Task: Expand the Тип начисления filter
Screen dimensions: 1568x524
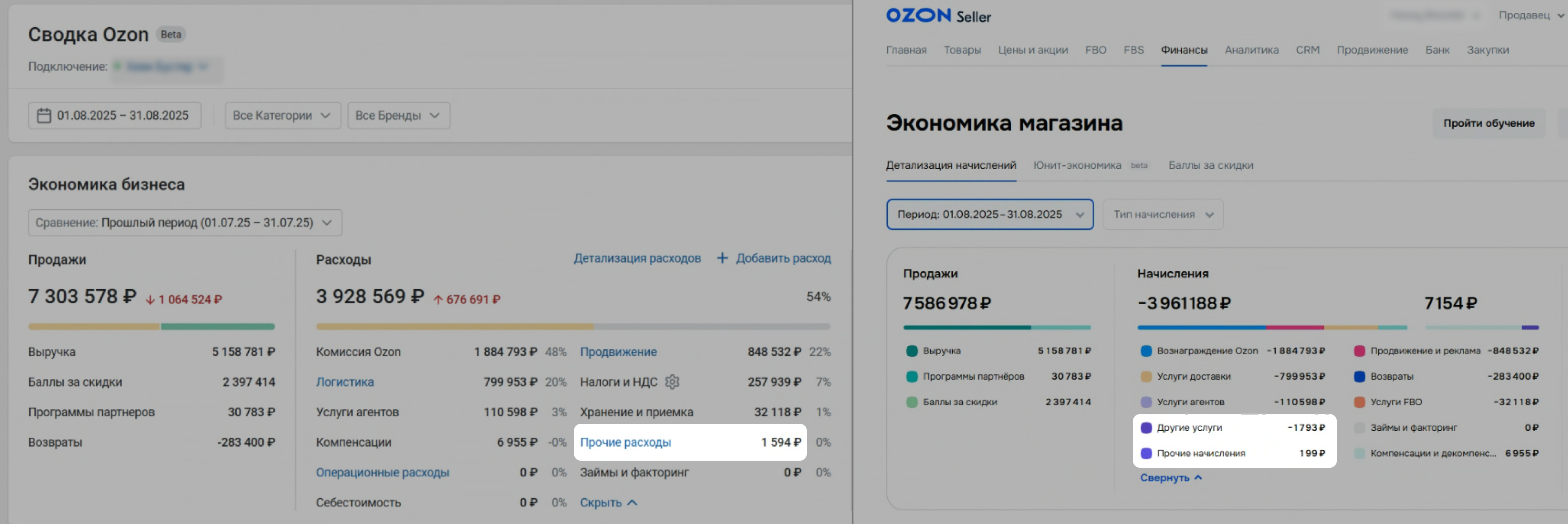Action: tap(1163, 215)
